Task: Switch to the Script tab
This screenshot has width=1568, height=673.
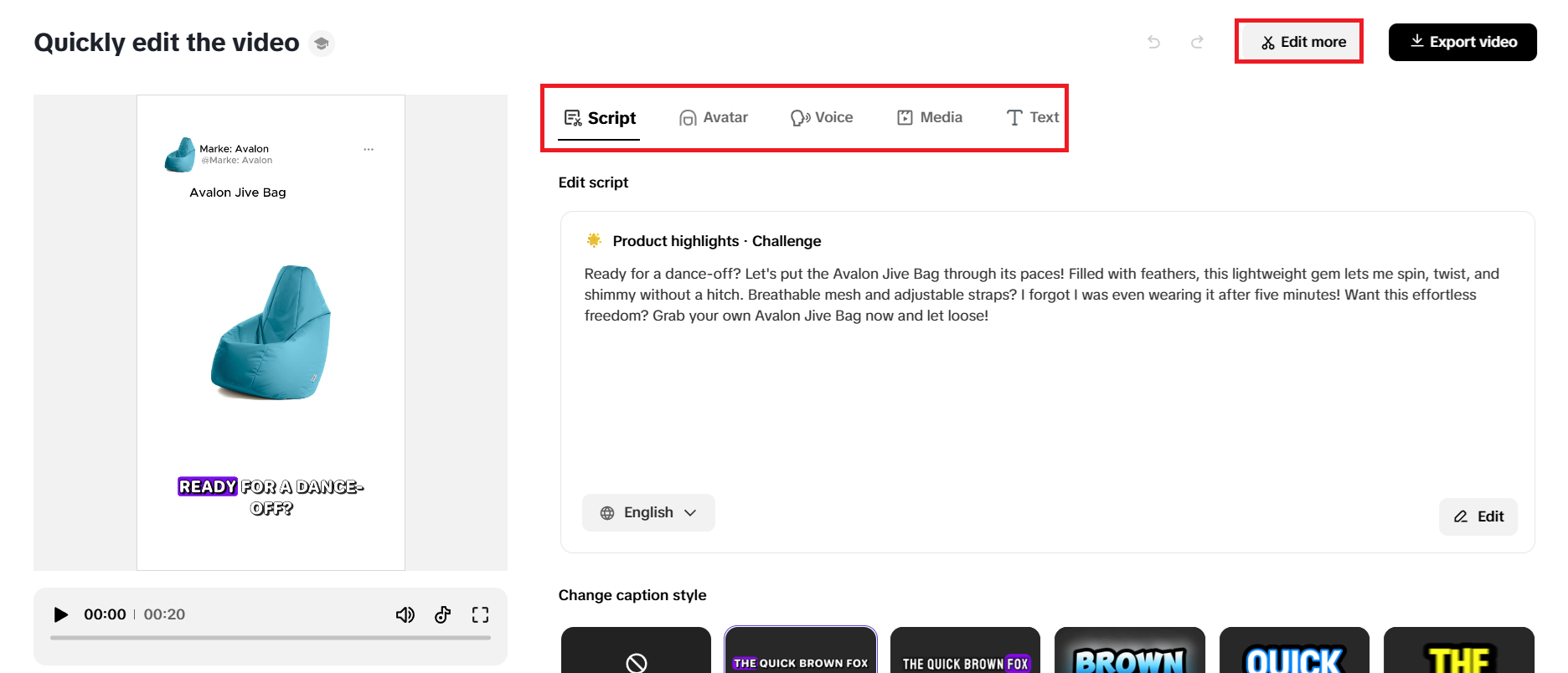Action: pos(600,118)
